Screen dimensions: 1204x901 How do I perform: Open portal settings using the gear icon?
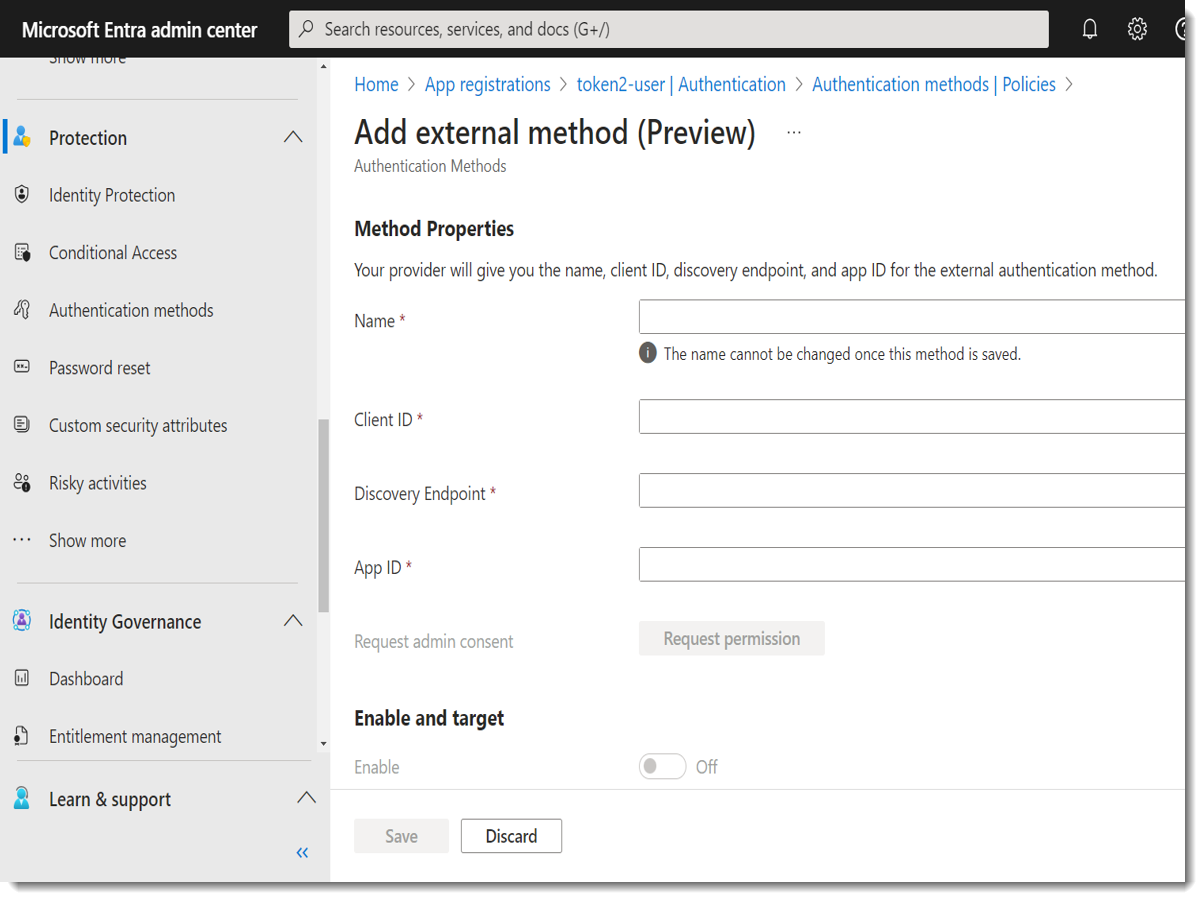click(1137, 28)
